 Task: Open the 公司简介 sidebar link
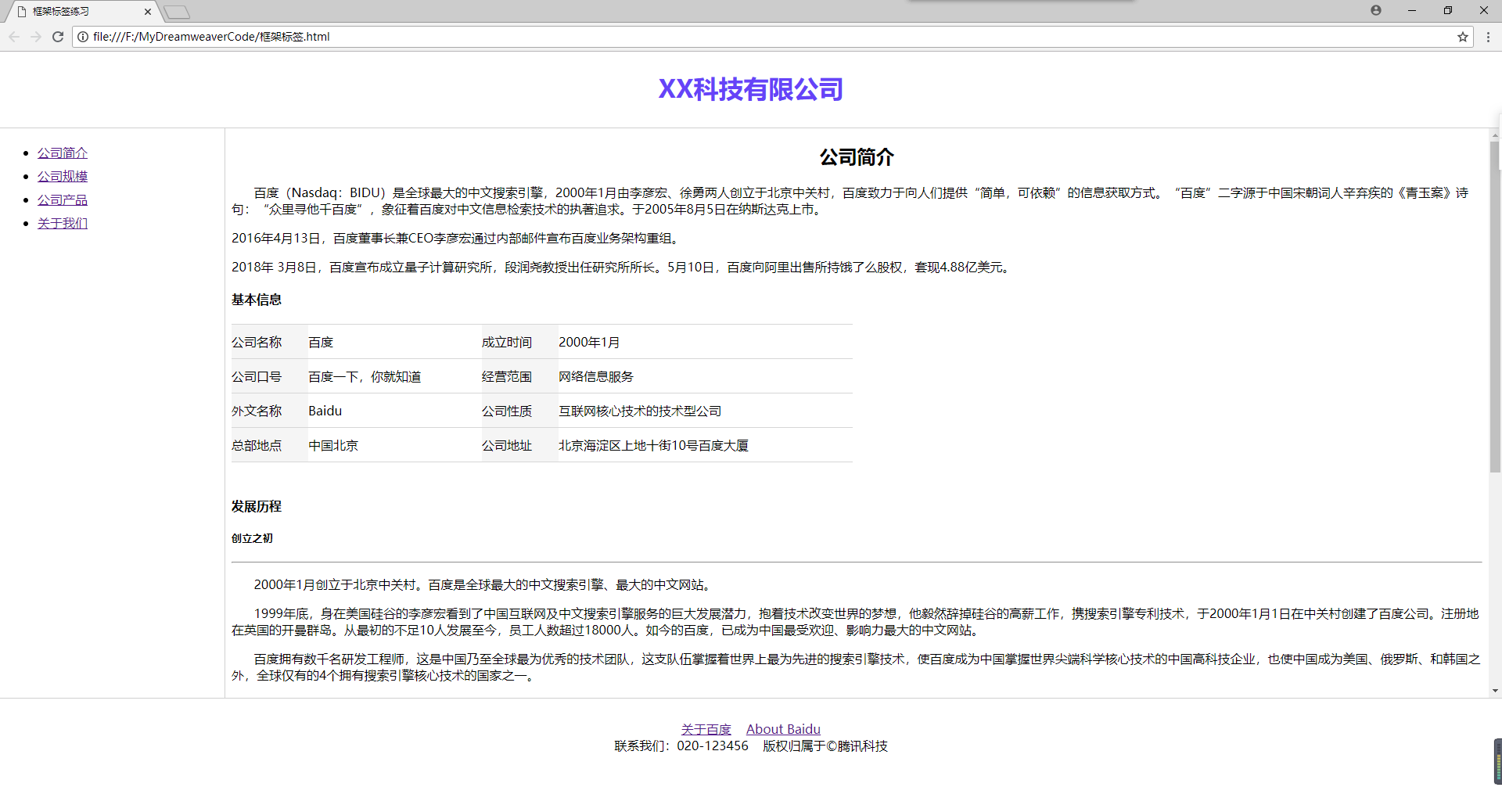(x=63, y=153)
